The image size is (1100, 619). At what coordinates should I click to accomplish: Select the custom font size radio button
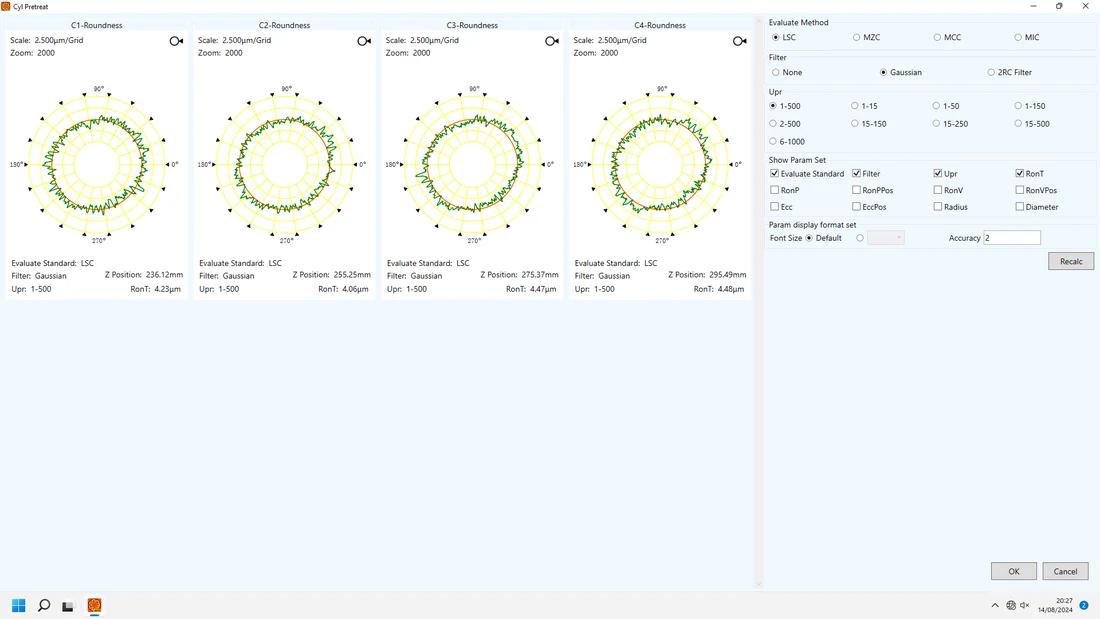859,238
